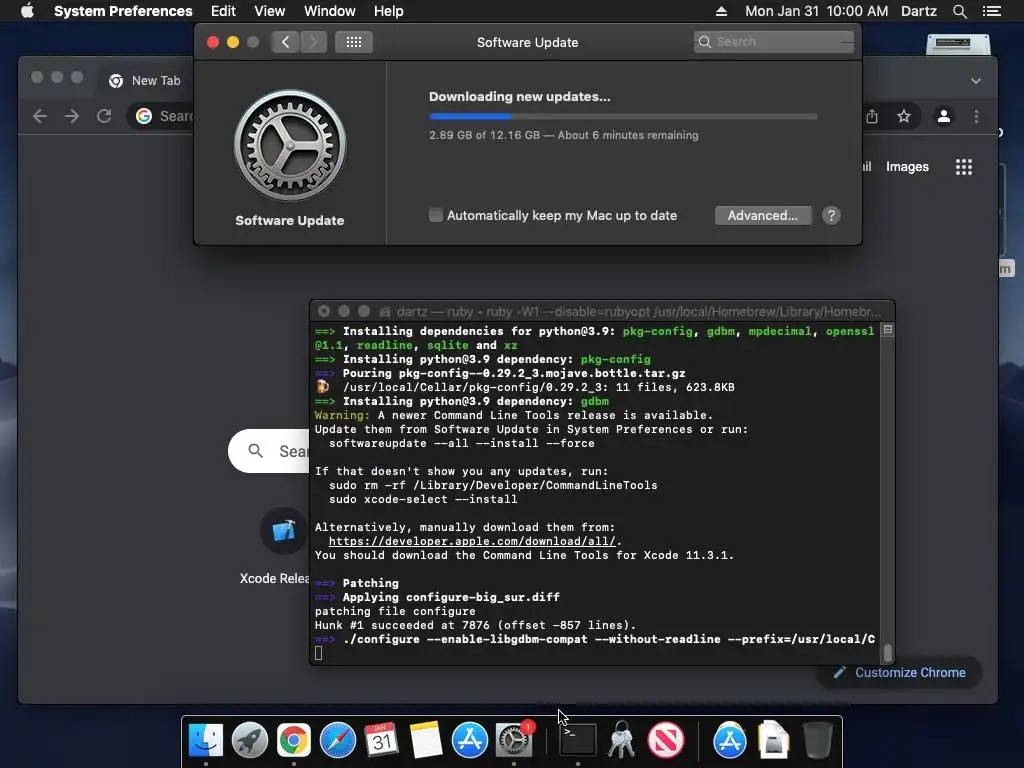Open the Chrome profile icon

(944, 116)
